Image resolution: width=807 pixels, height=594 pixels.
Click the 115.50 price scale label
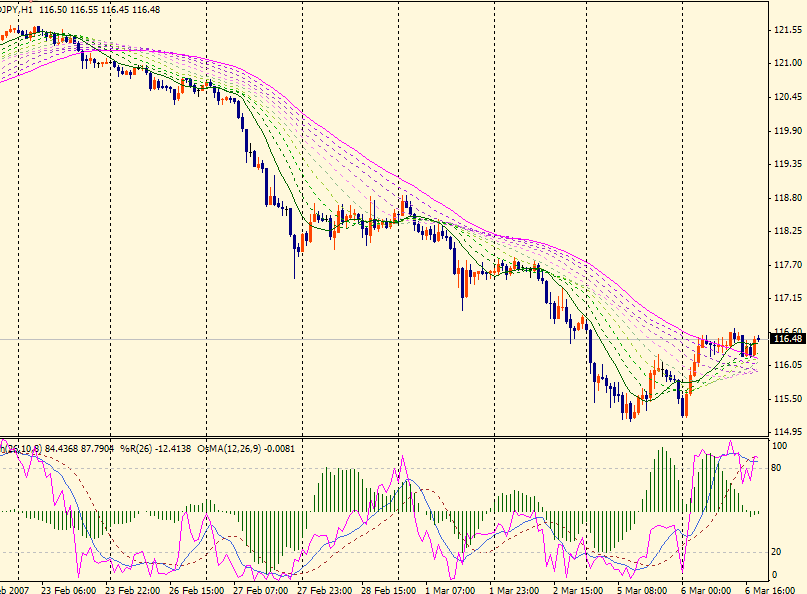pyautogui.click(x=789, y=399)
